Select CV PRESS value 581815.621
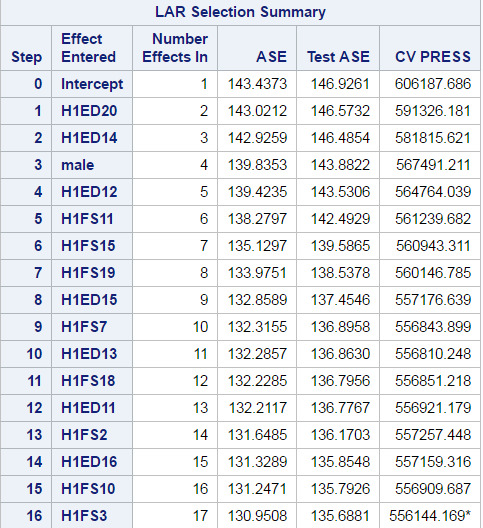483x528 pixels. pos(433,138)
